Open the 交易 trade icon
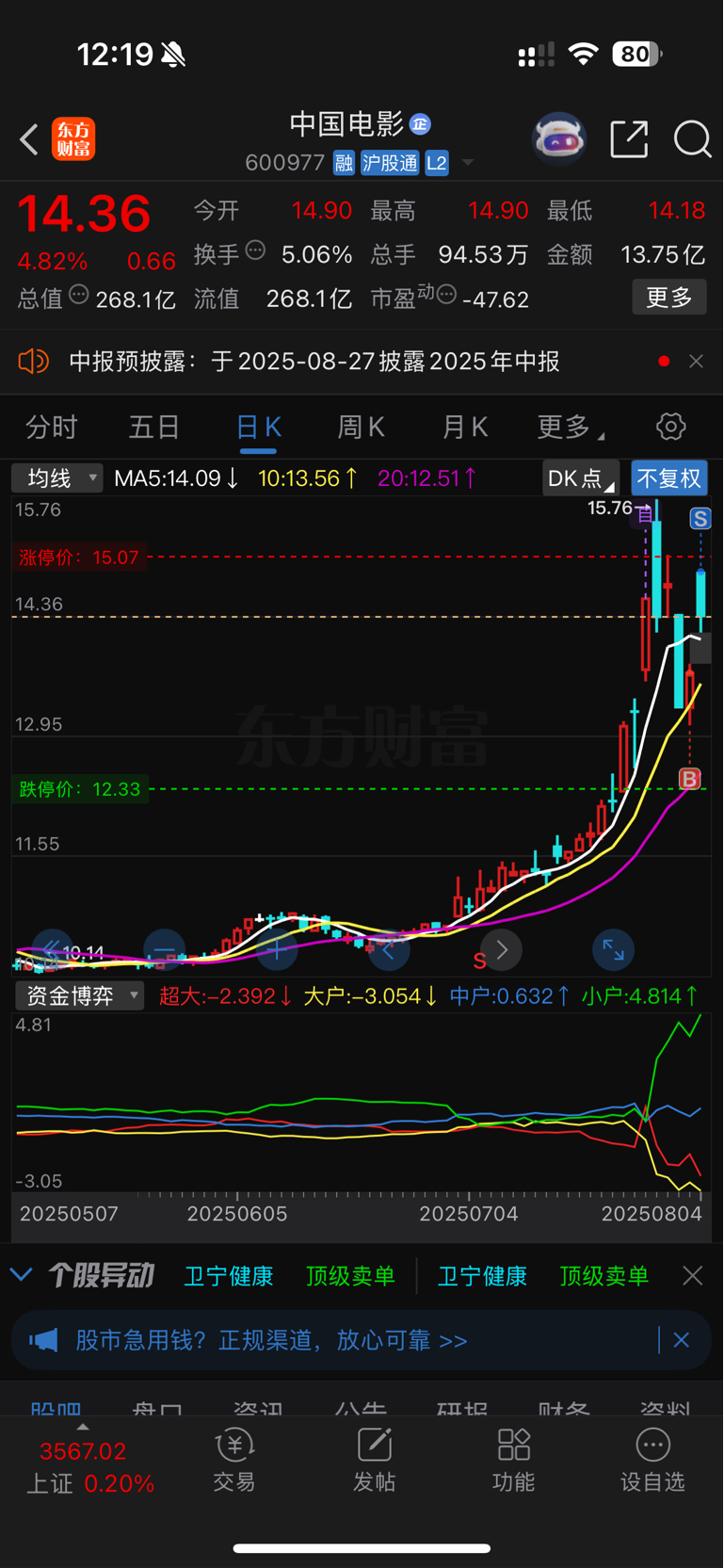The height and width of the screenshot is (1568, 724). [x=234, y=1460]
